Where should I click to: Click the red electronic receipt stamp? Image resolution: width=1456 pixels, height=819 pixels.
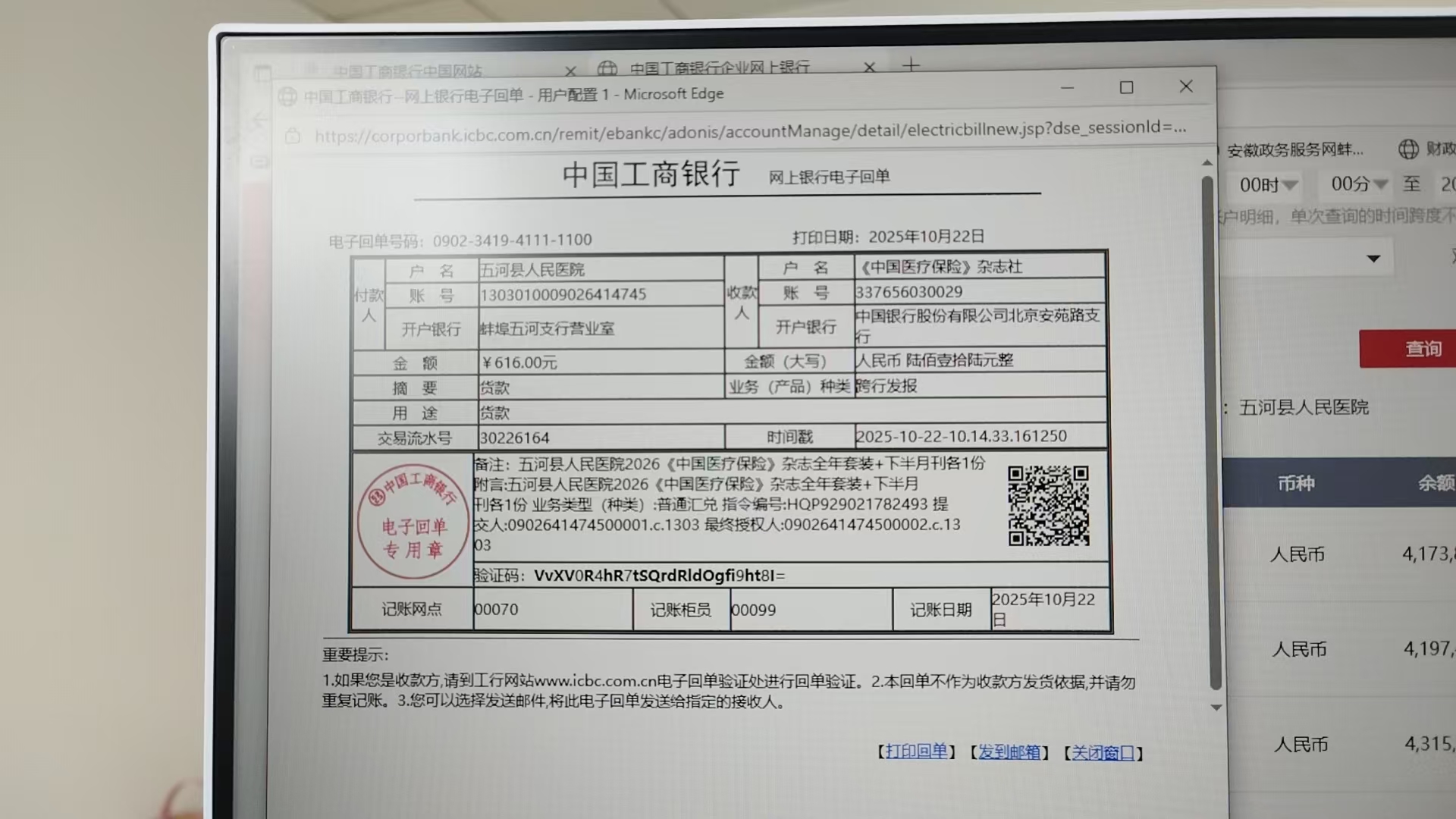[x=413, y=520]
